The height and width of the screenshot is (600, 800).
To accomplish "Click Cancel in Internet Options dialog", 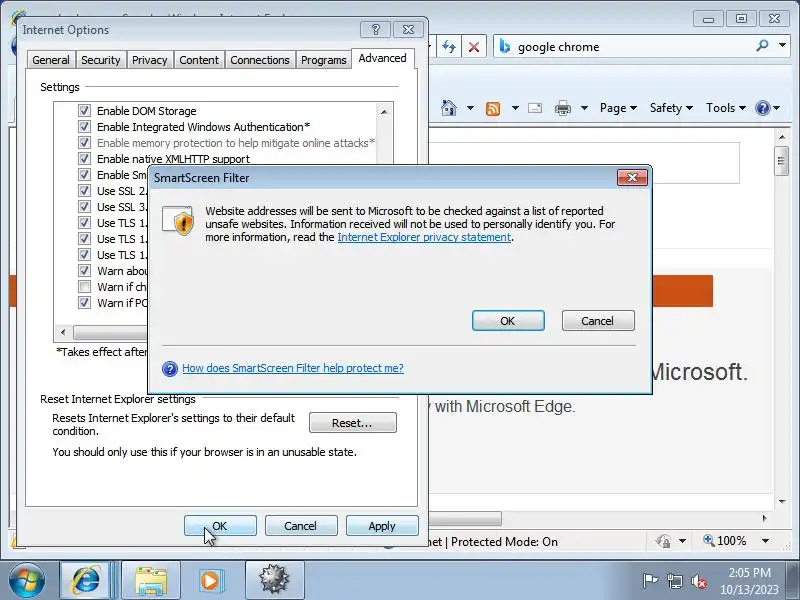I will 301,526.
